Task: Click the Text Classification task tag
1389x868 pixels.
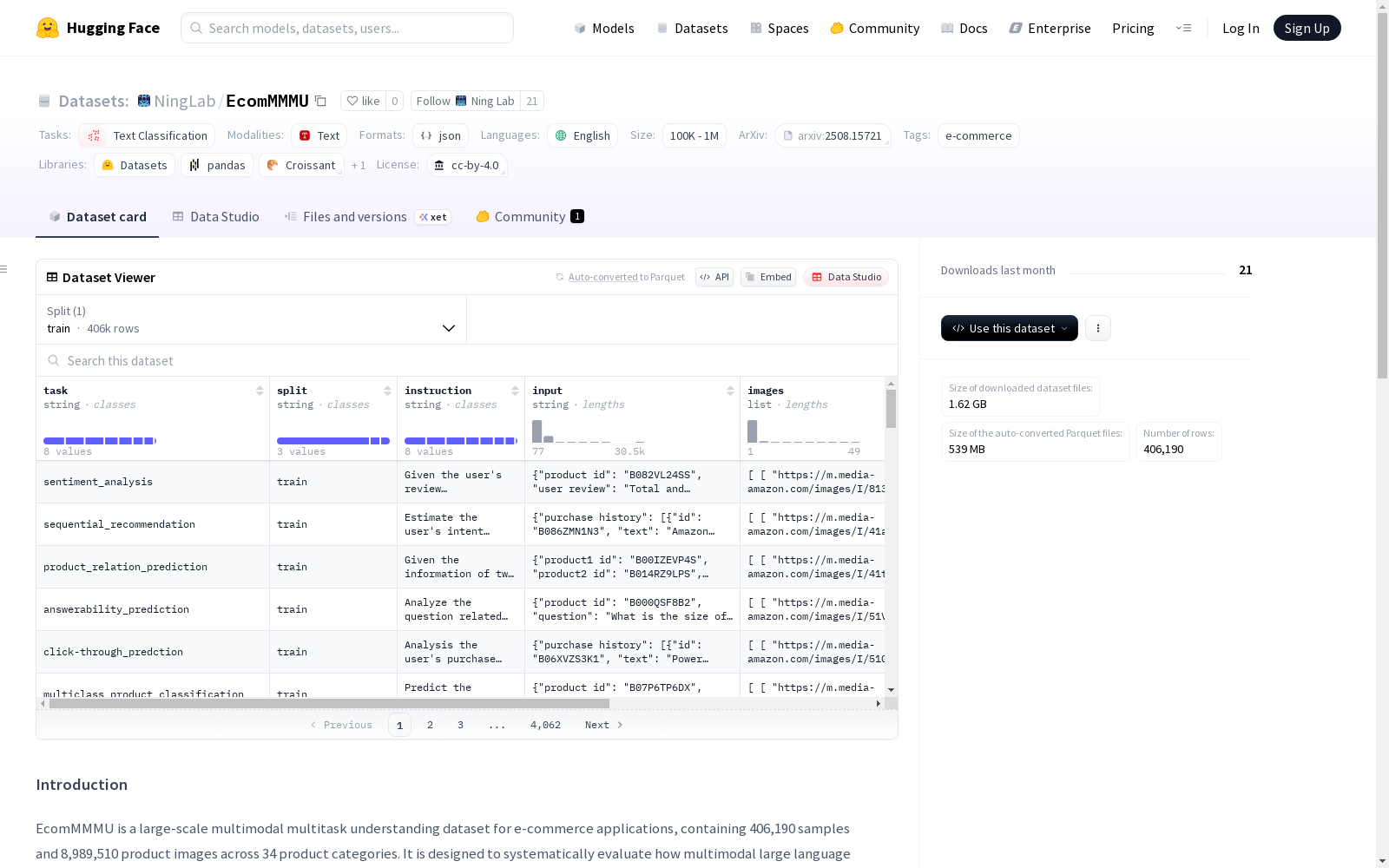Action: click(x=147, y=135)
